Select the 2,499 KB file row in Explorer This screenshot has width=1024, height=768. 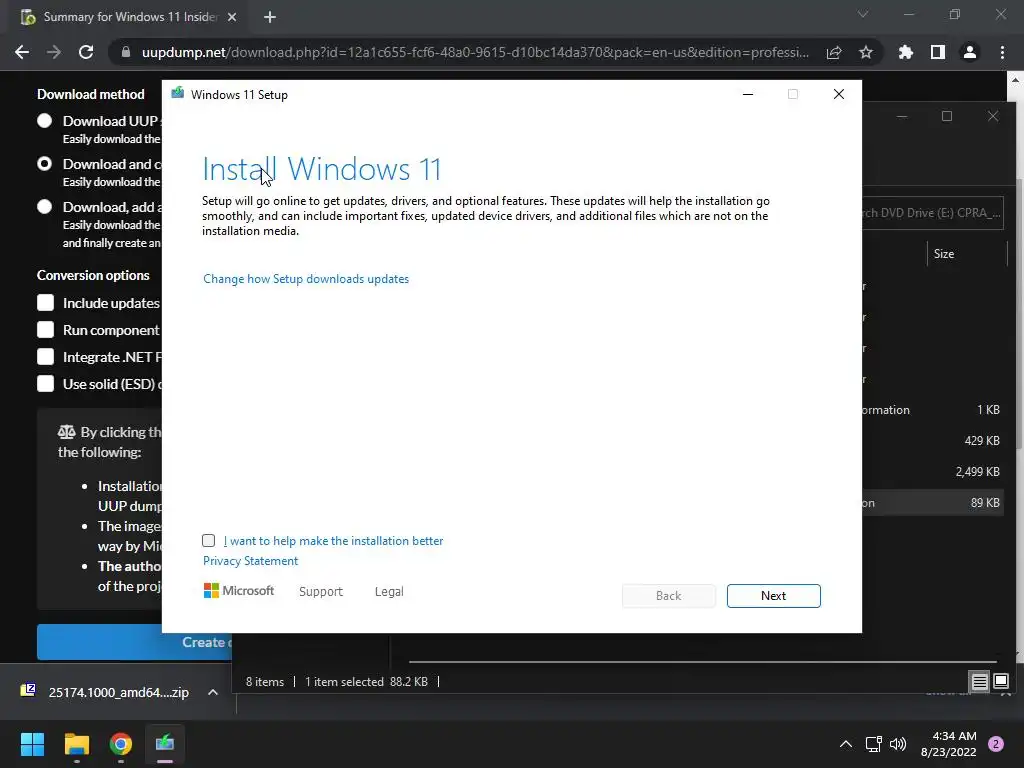pos(932,472)
